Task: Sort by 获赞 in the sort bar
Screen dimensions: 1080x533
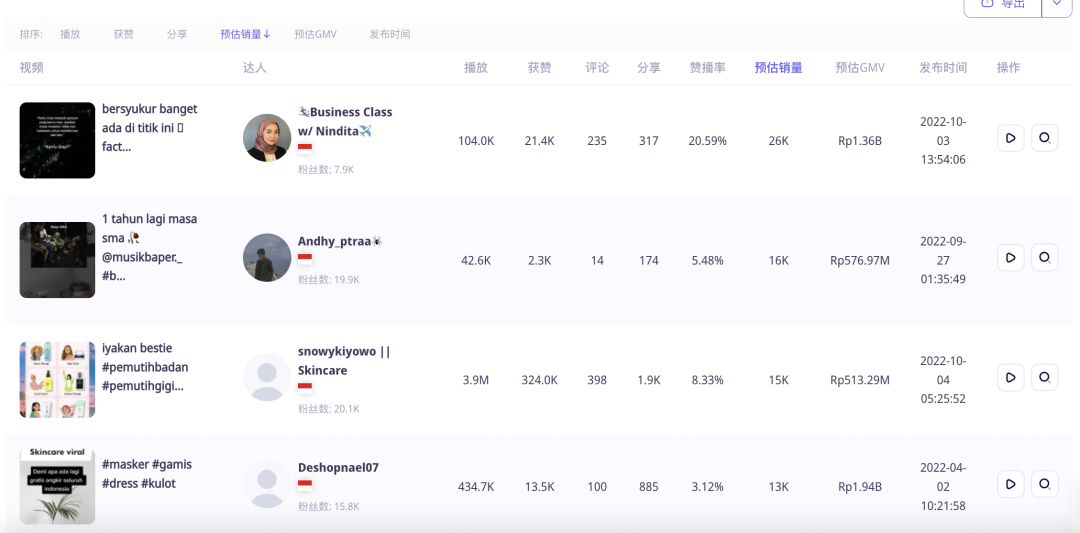Action: click(123, 34)
